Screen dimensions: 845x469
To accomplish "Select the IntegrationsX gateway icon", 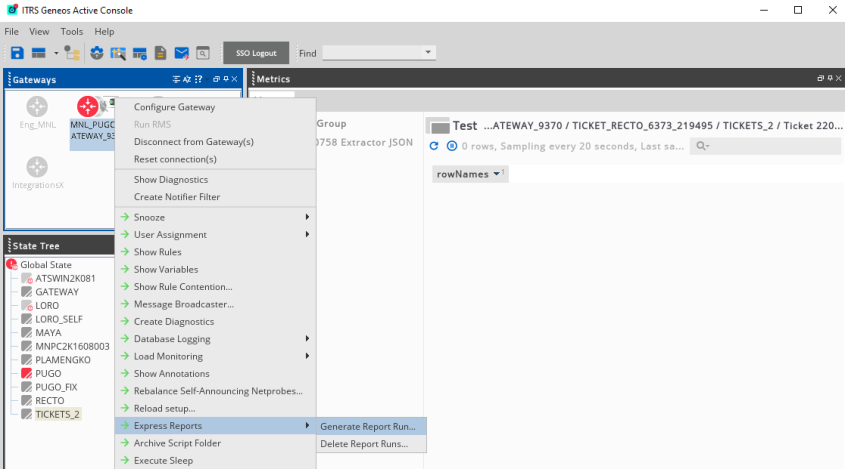I will click(37, 167).
